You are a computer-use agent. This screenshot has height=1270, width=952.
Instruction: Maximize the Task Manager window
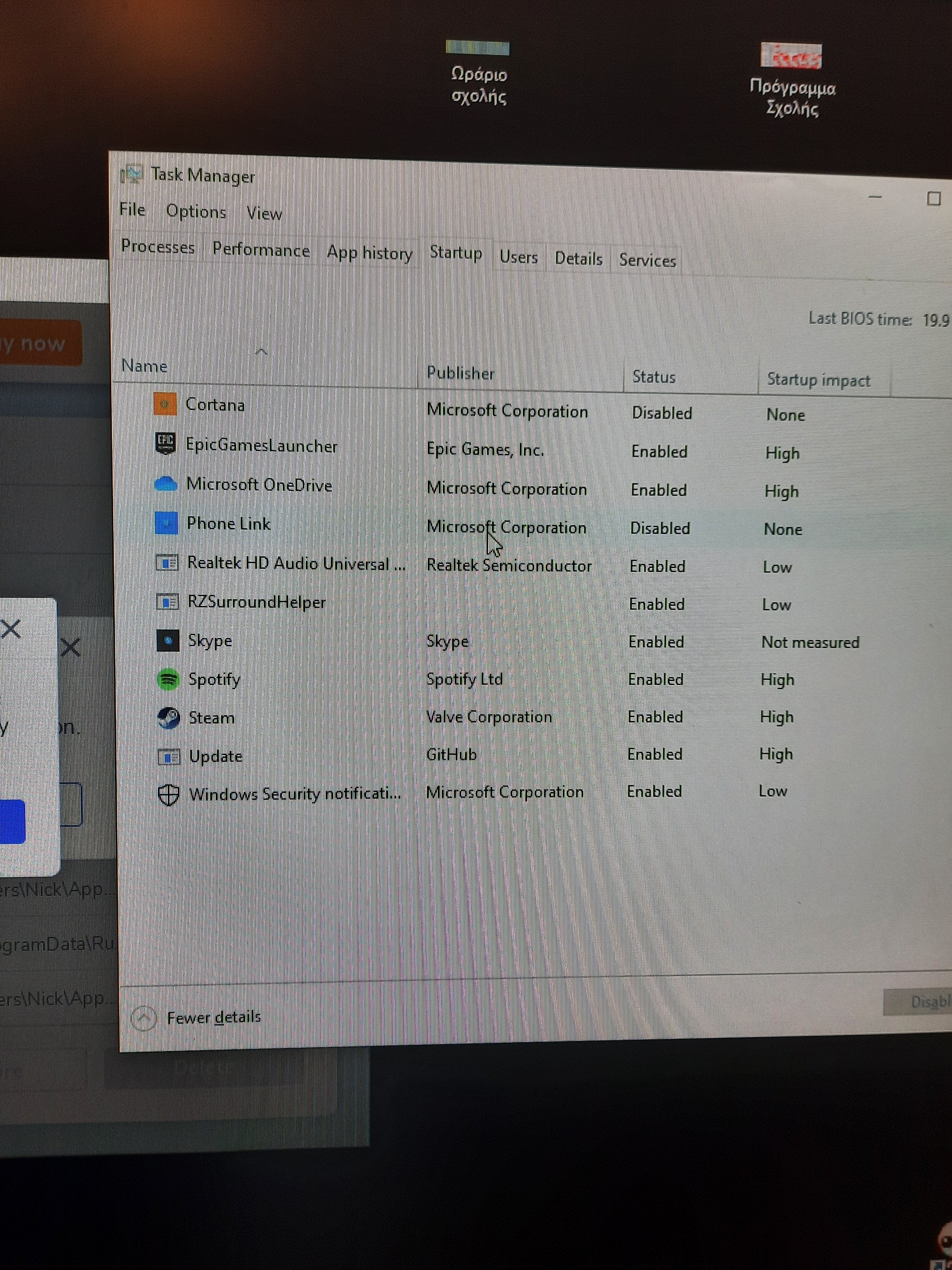[x=934, y=199]
